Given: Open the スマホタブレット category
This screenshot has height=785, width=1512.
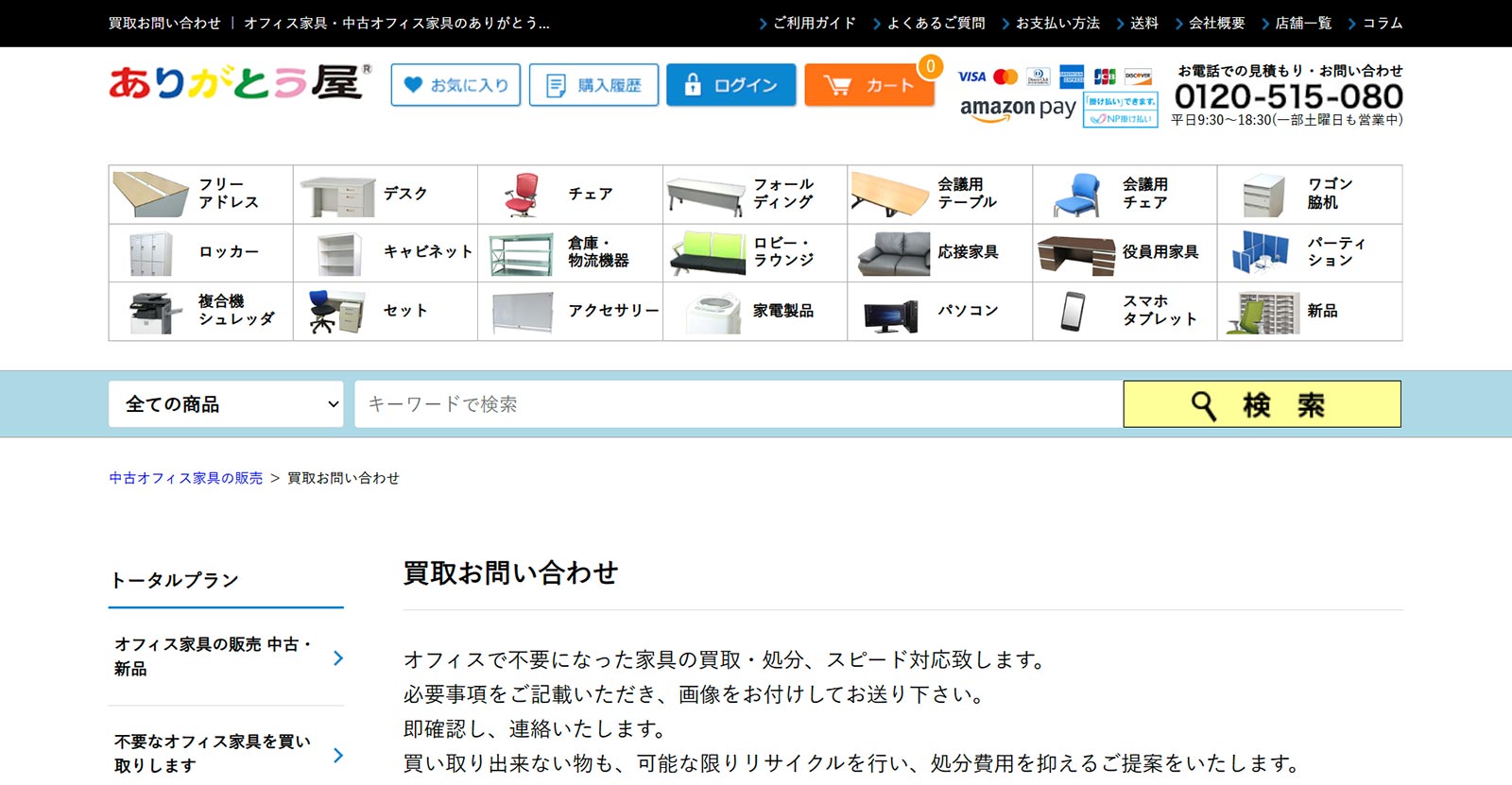Looking at the screenshot, I should [x=1125, y=311].
